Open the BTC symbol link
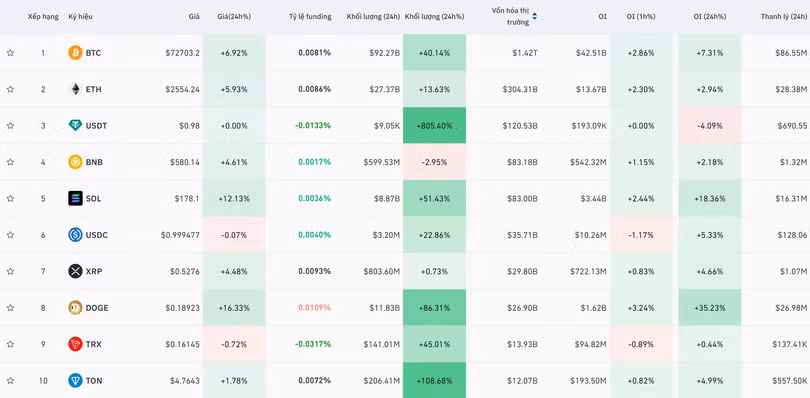The image size is (810, 398). click(x=94, y=53)
